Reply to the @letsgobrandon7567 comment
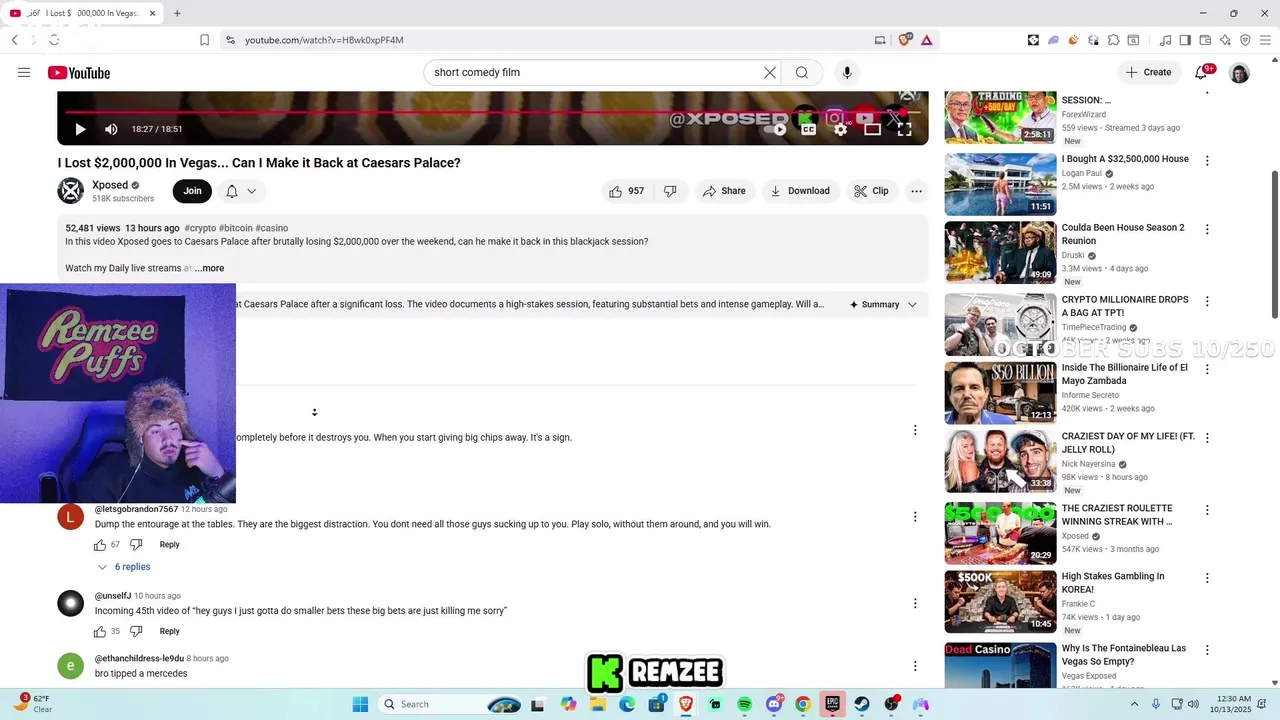1280x720 pixels. point(170,545)
